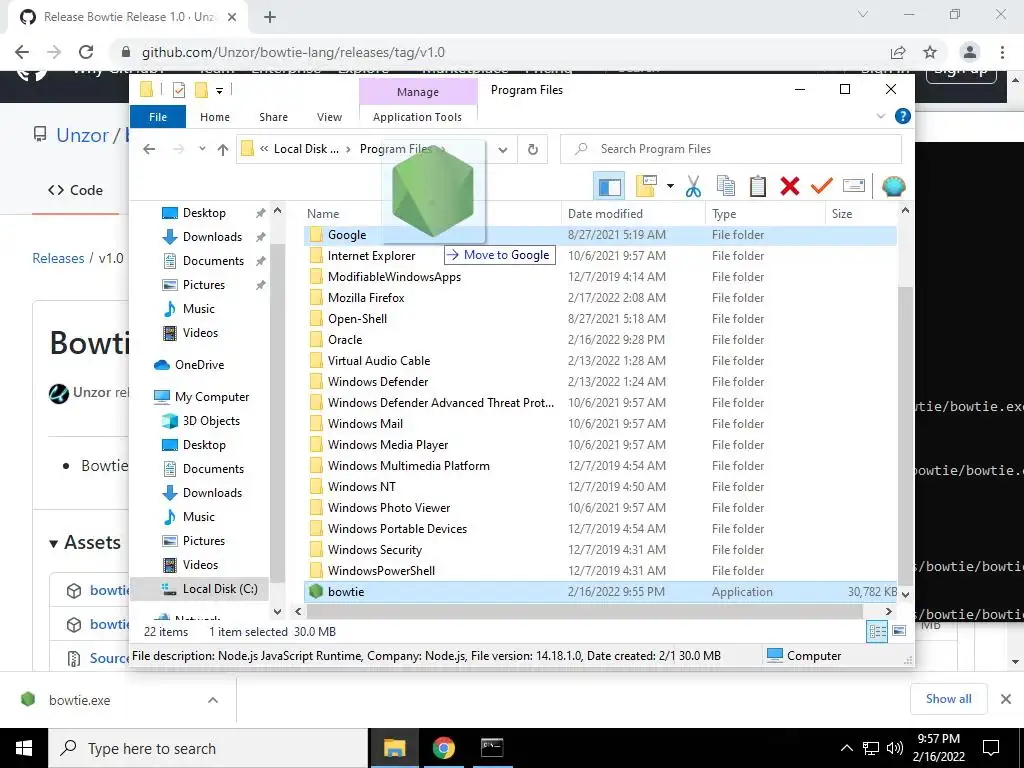Open Chrome three-dot menu
Image resolution: width=1024 pixels, height=768 pixels.
1002,52
